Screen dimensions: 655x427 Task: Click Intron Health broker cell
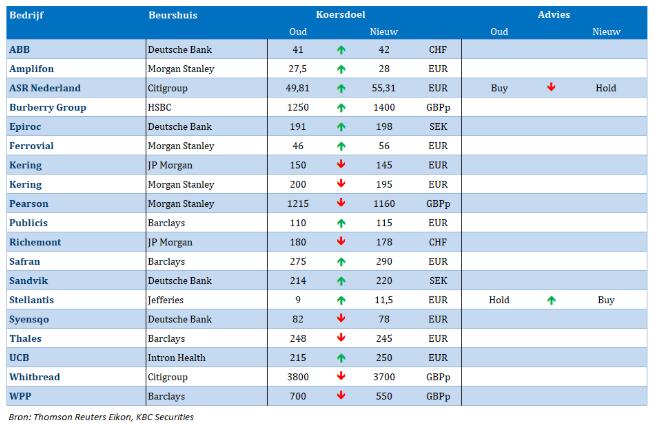point(176,358)
